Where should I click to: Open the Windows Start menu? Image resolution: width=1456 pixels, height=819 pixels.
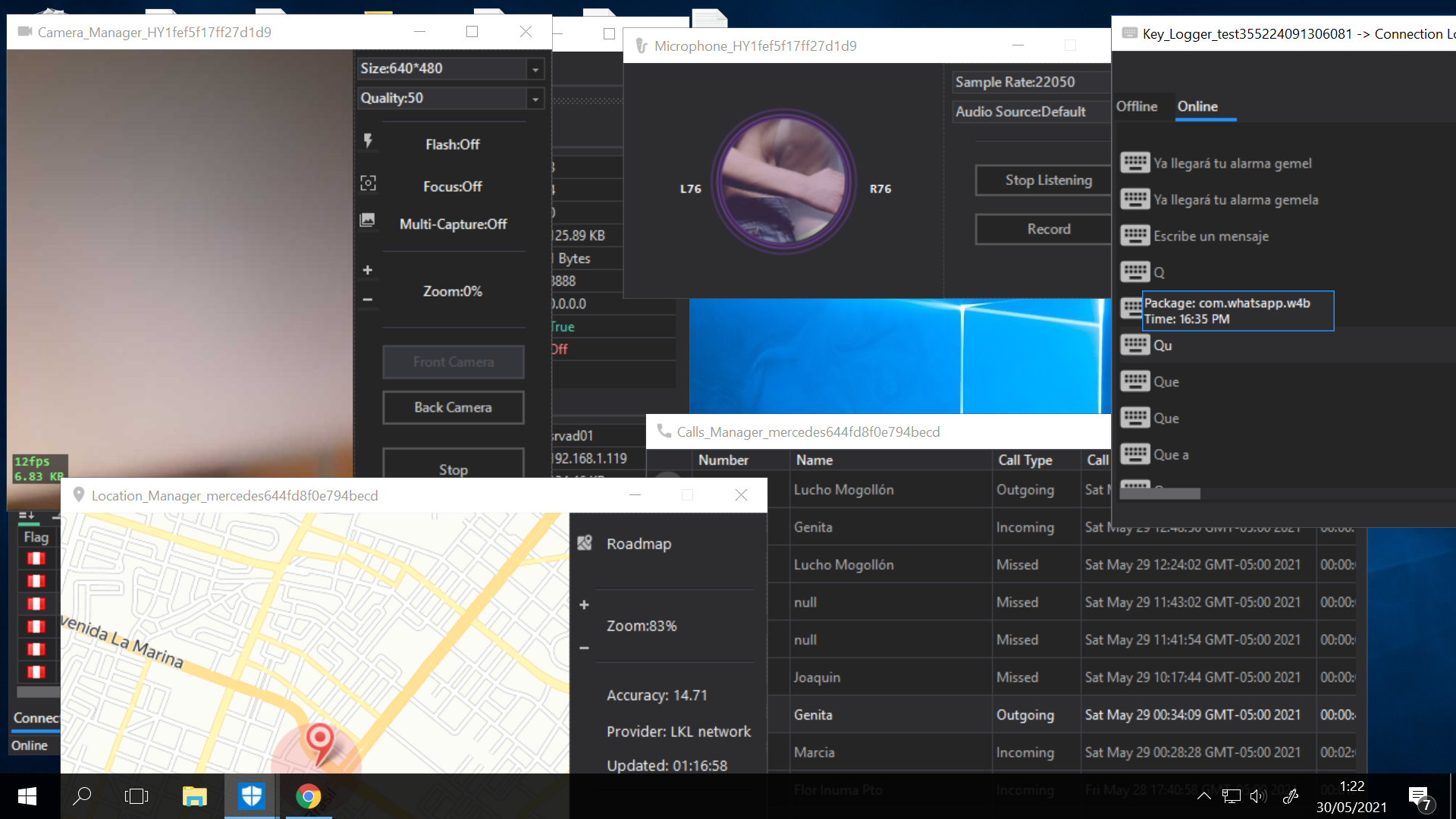tap(27, 796)
